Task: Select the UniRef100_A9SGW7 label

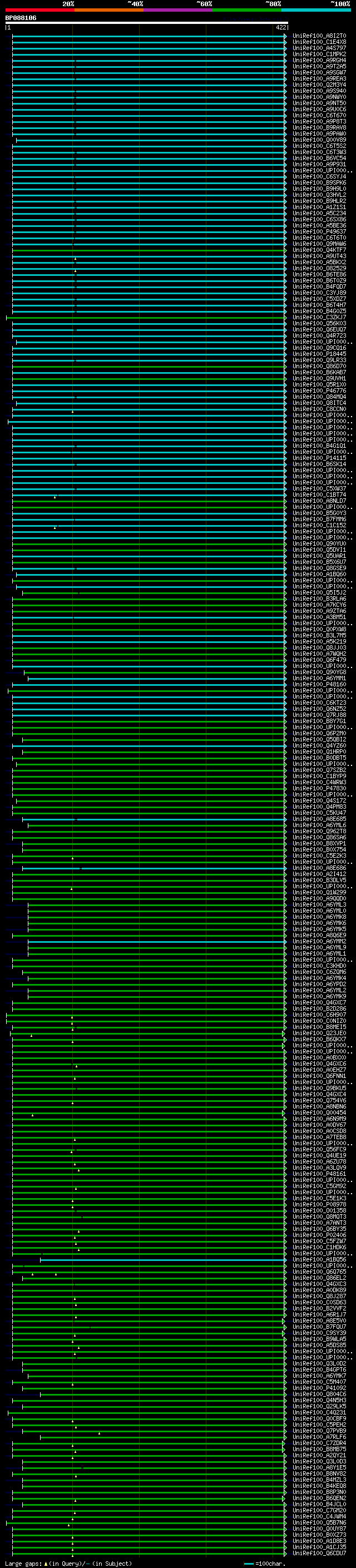Action: (319, 72)
